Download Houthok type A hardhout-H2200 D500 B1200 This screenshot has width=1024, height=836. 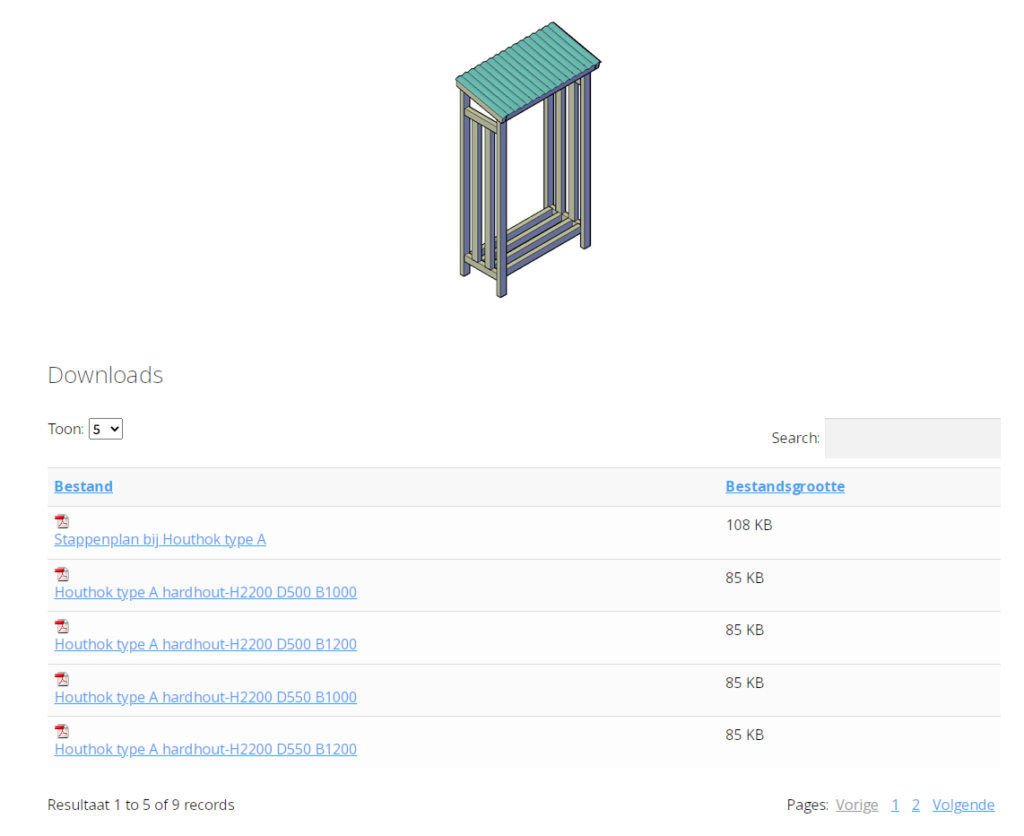[205, 644]
